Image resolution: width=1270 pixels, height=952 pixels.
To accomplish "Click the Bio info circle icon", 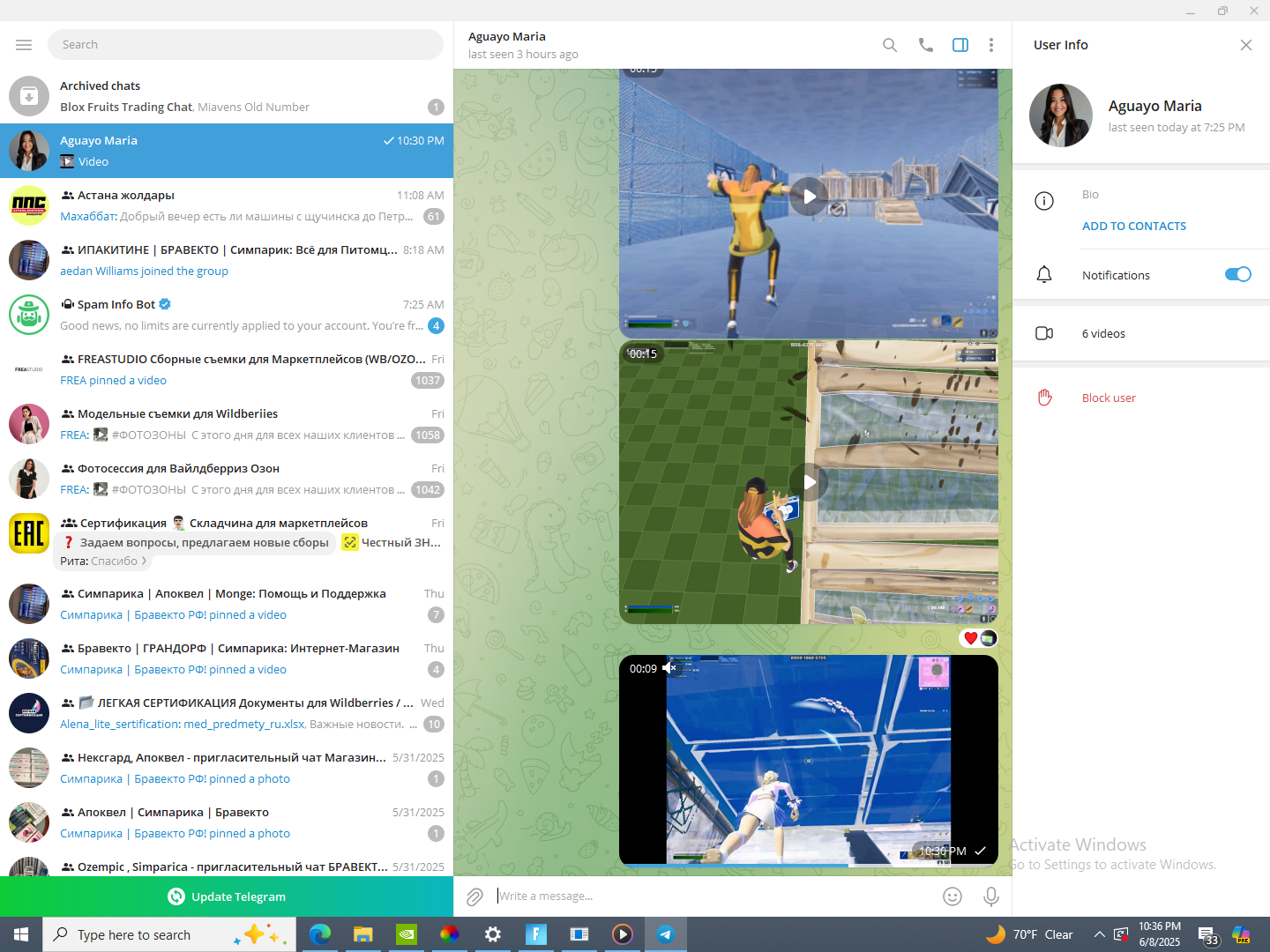I will tap(1044, 201).
